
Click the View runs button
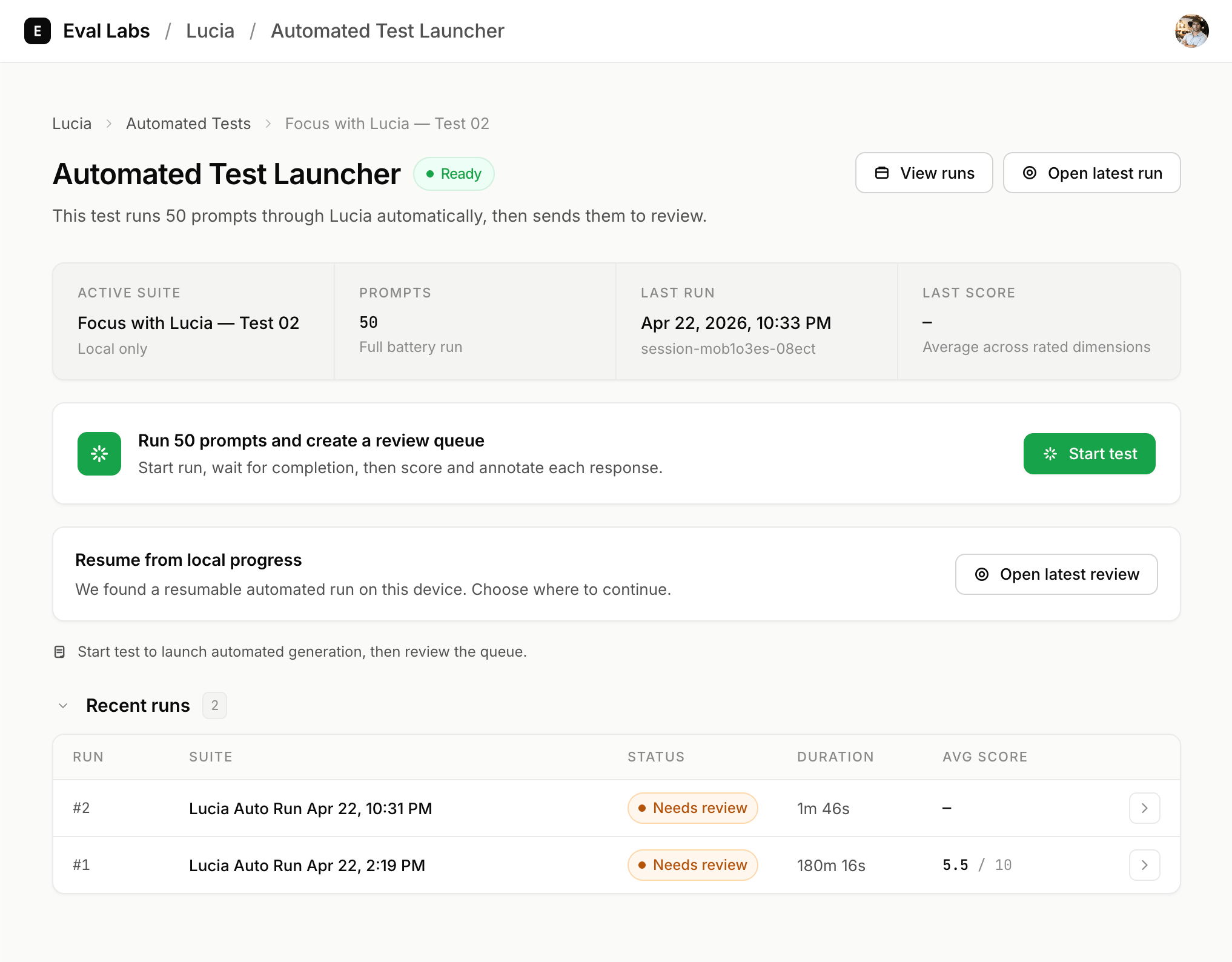[924, 173]
